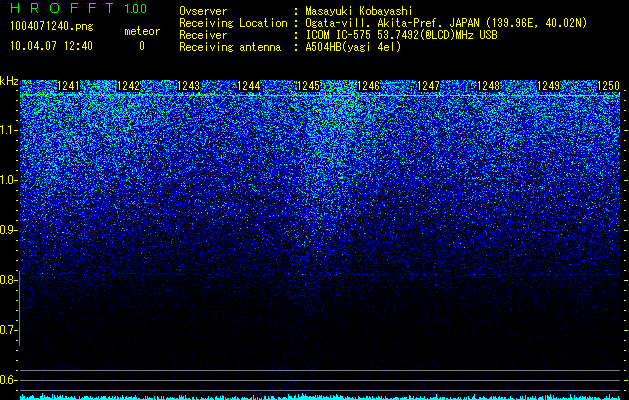The image size is (629, 400).
Task: Click time marker 1244
Action: coord(249,86)
